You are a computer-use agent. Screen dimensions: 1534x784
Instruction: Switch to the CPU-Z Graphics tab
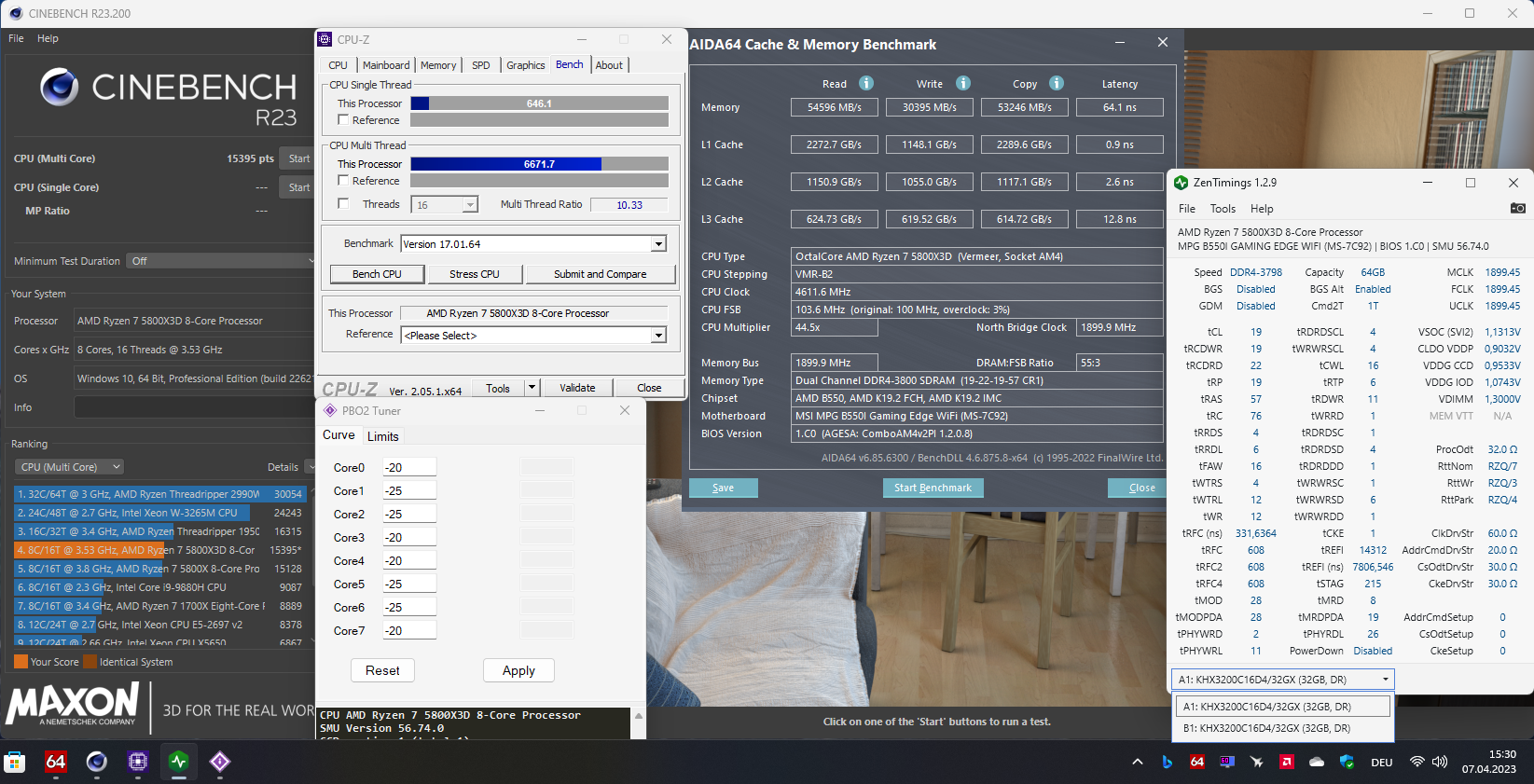pos(526,65)
